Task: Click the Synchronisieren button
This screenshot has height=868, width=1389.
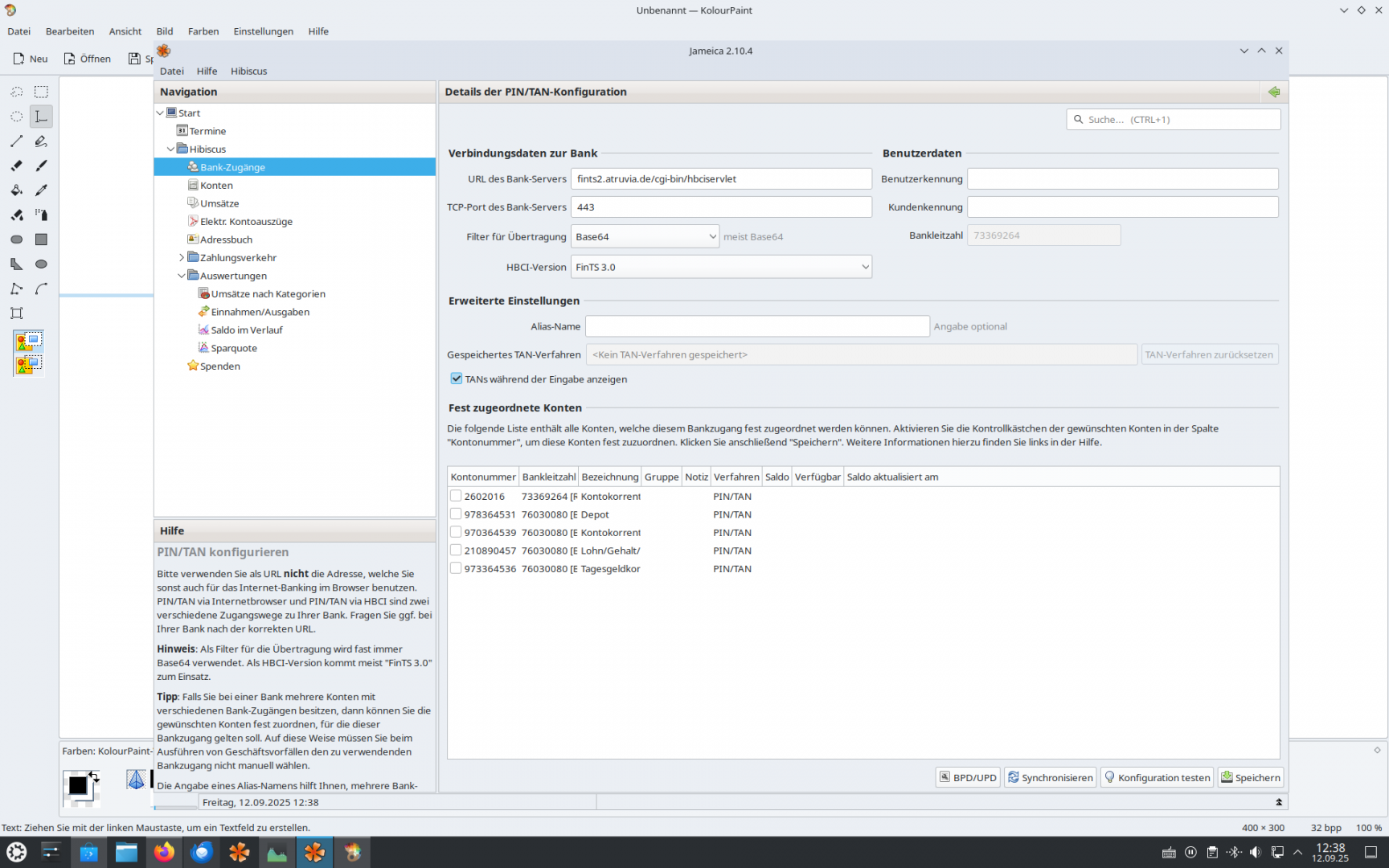Action: [1050, 777]
